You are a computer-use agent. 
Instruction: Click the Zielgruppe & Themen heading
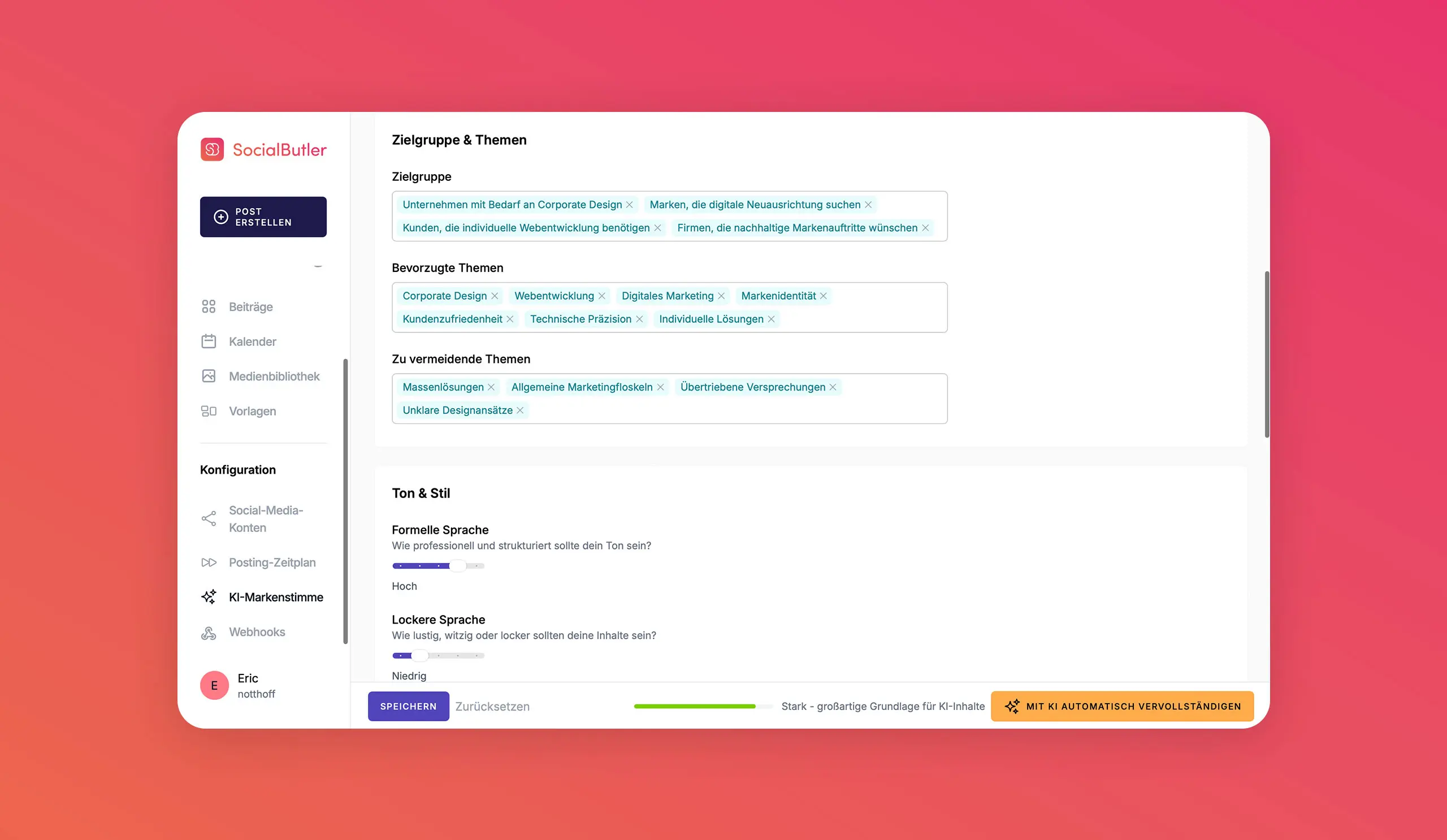[459, 140]
